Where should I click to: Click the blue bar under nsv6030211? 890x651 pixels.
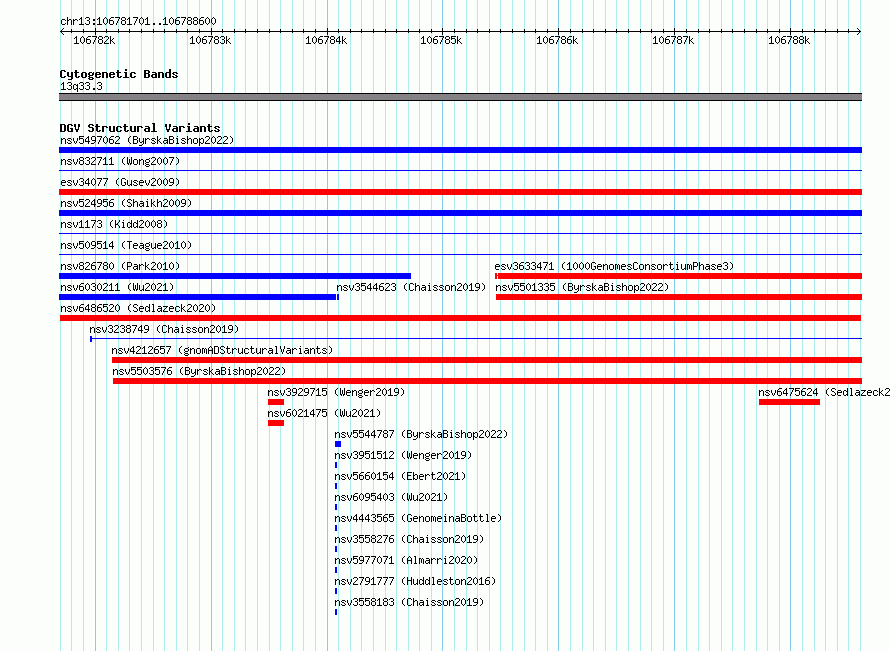pos(199,297)
